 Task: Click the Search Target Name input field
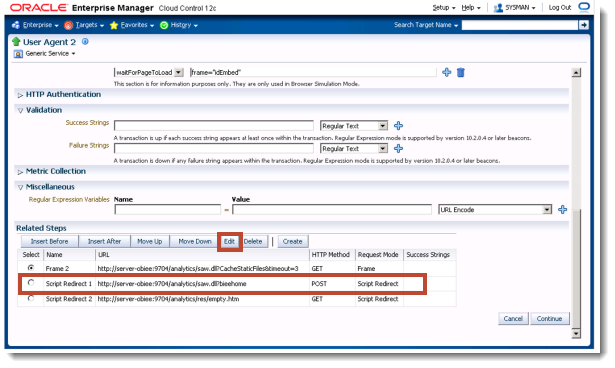coord(520,25)
